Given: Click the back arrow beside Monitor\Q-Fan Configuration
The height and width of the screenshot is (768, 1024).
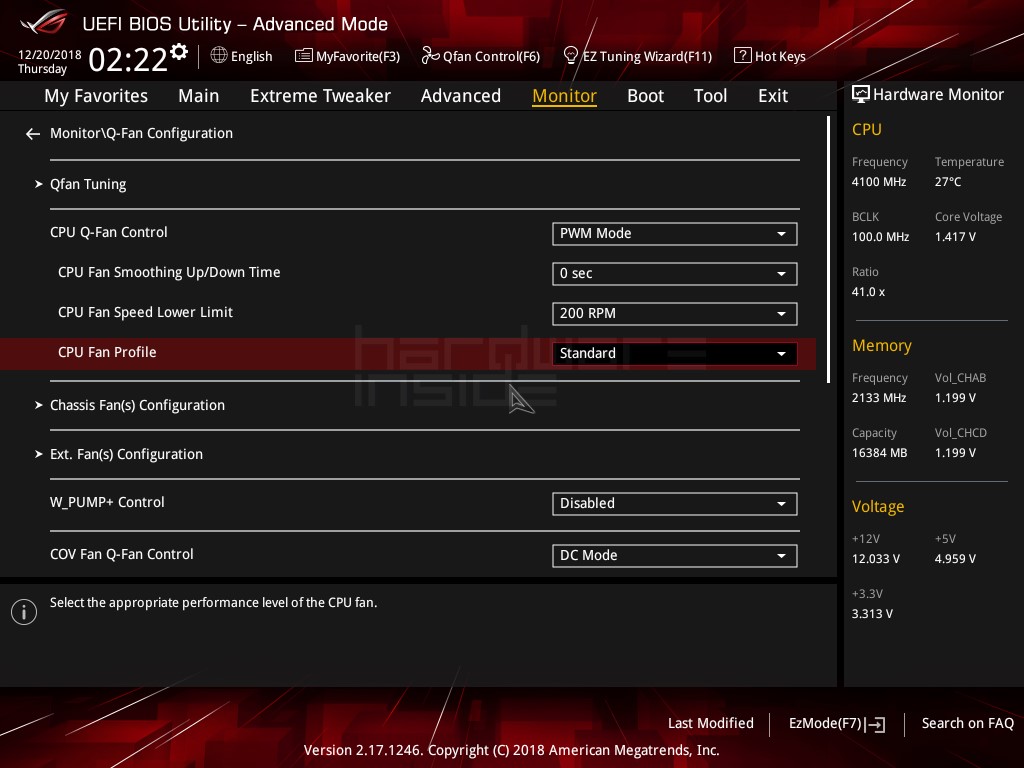Looking at the screenshot, I should coord(33,134).
